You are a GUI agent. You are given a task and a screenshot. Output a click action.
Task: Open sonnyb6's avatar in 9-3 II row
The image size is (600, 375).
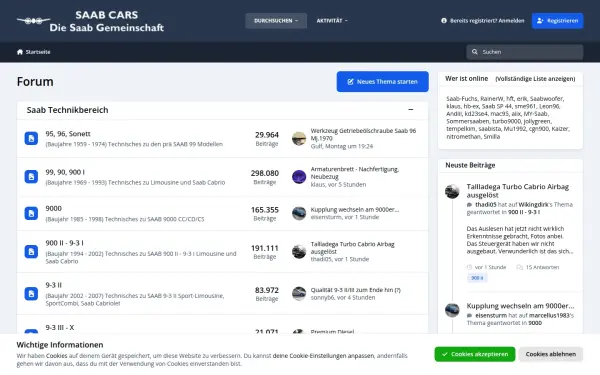click(299, 293)
